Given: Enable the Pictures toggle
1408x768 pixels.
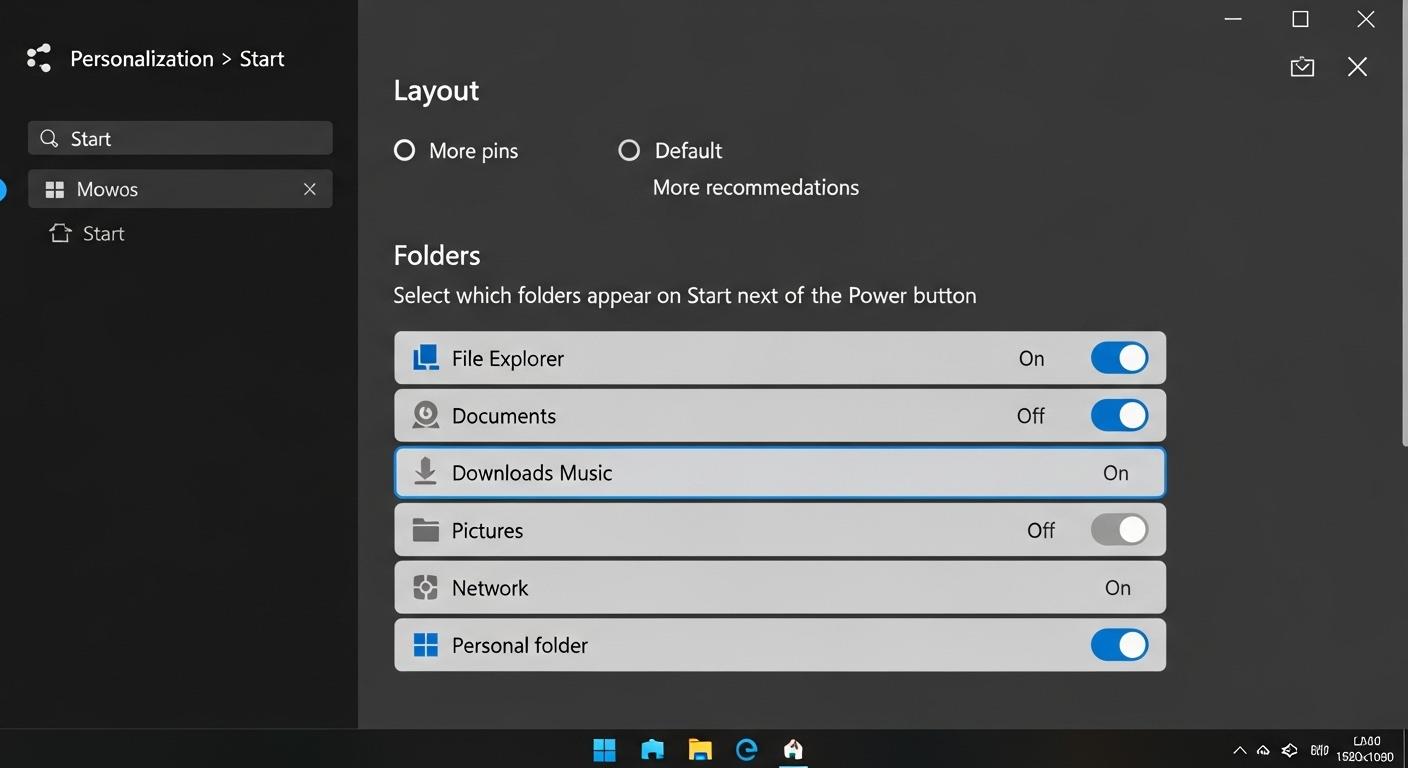Looking at the screenshot, I should tap(1119, 529).
